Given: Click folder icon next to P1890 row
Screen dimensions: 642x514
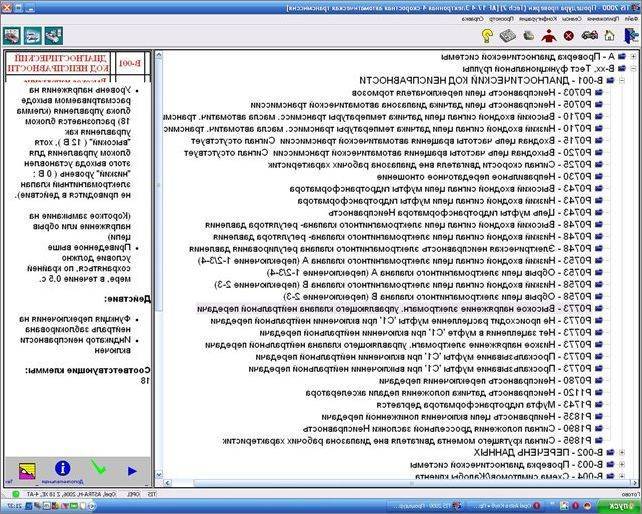Looking at the screenshot, I should 599,428.
